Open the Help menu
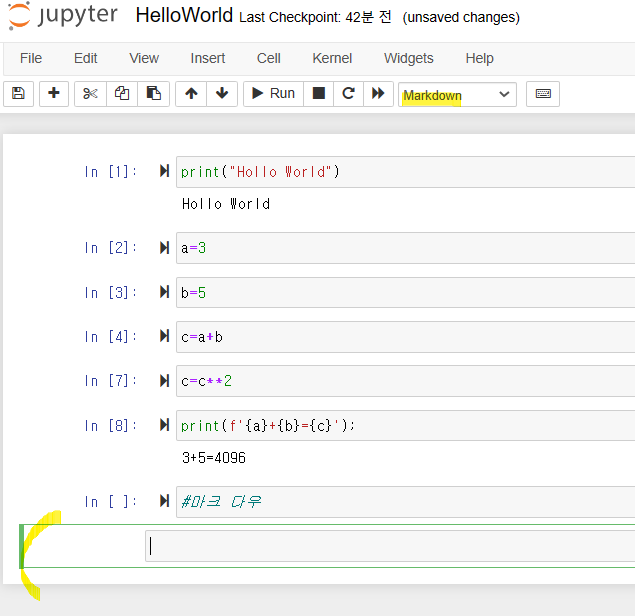The image size is (635, 616). click(479, 58)
